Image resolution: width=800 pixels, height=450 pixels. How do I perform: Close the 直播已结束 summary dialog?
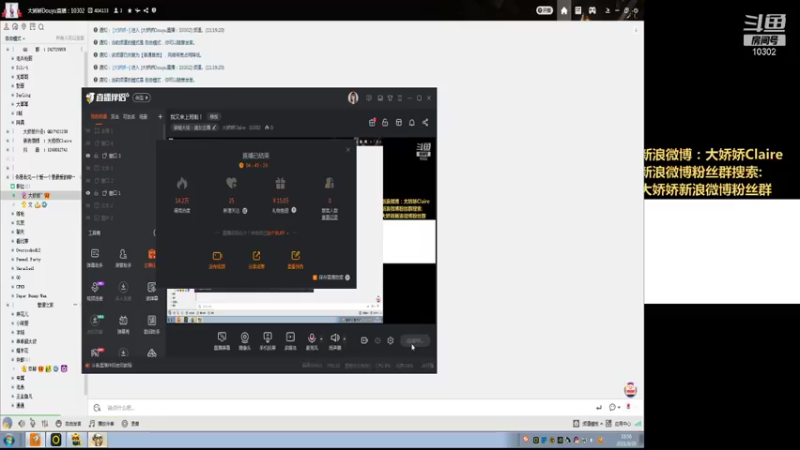tap(348, 149)
